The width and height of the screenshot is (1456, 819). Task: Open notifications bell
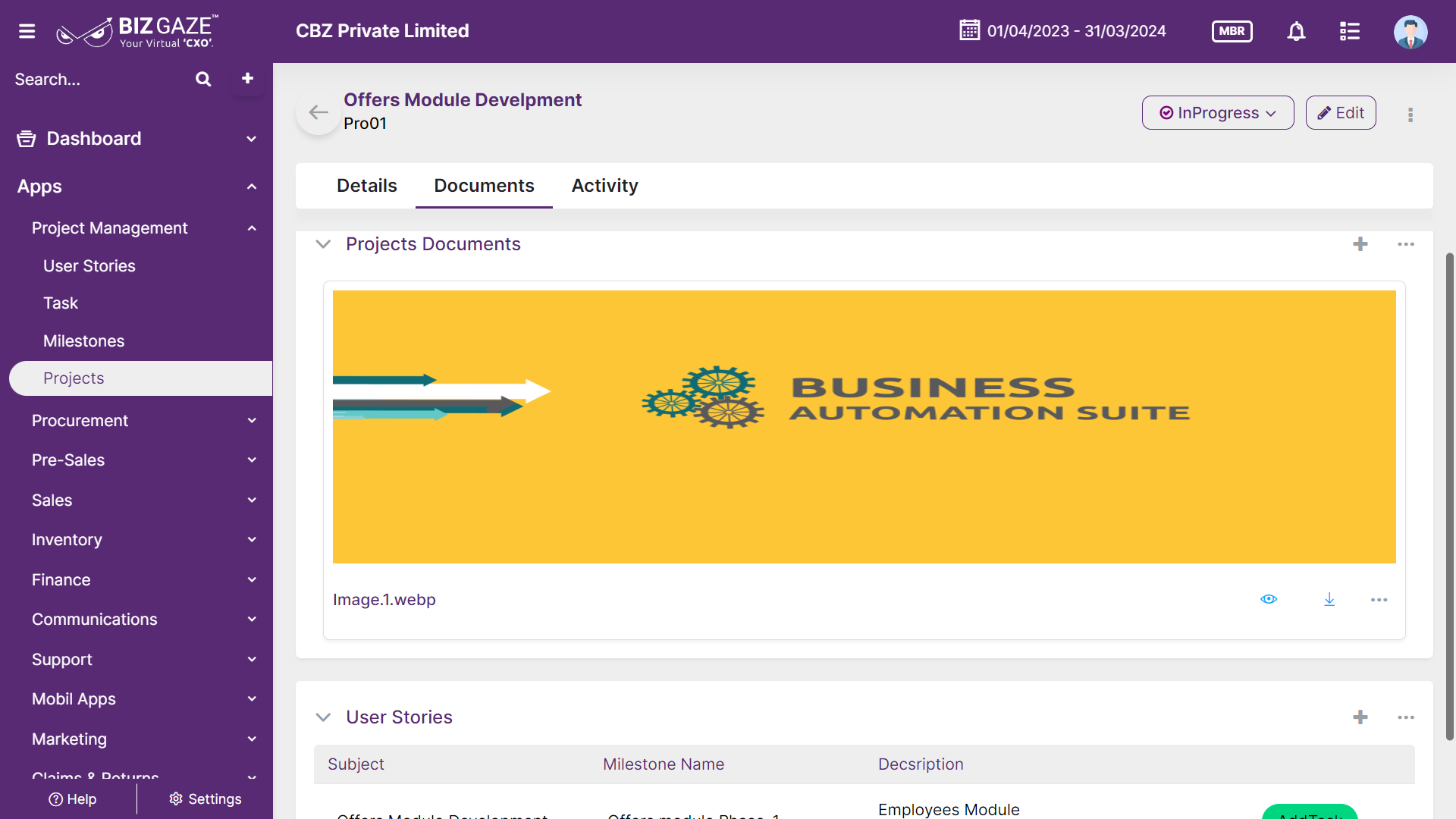pos(1296,31)
